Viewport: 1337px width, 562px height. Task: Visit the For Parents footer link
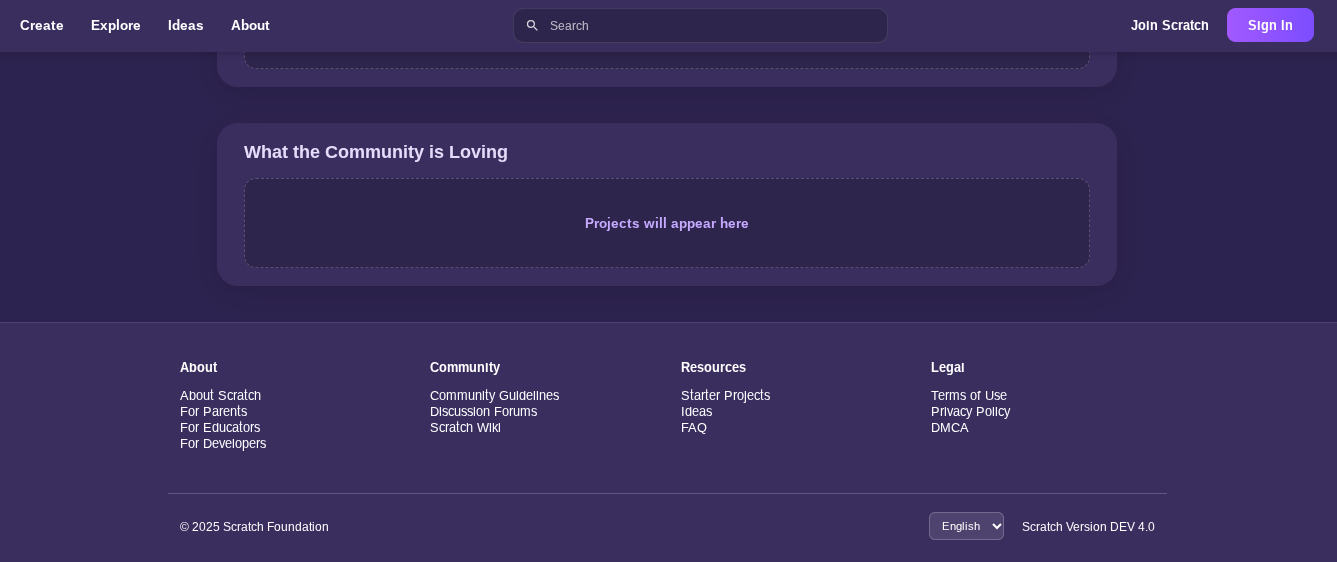[x=213, y=412]
